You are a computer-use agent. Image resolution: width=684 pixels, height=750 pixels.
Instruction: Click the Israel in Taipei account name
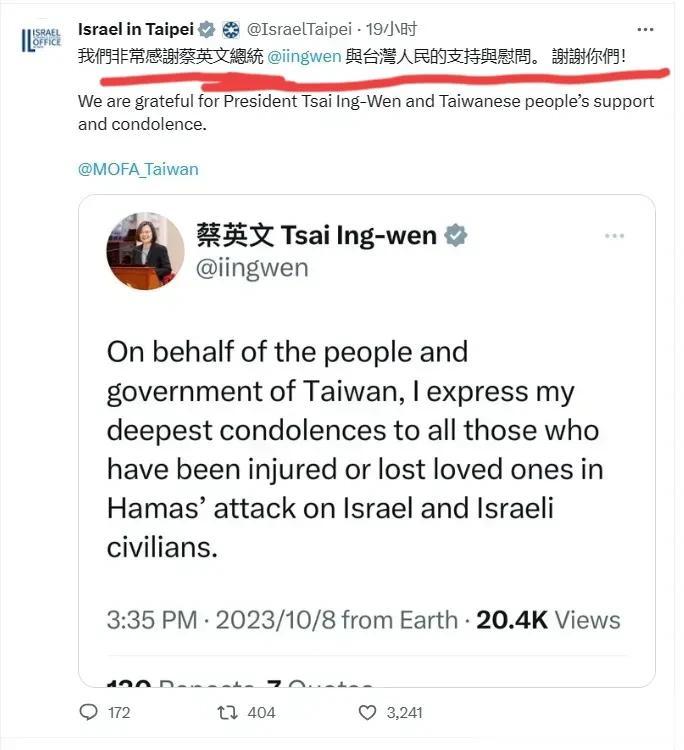[x=136, y=29]
